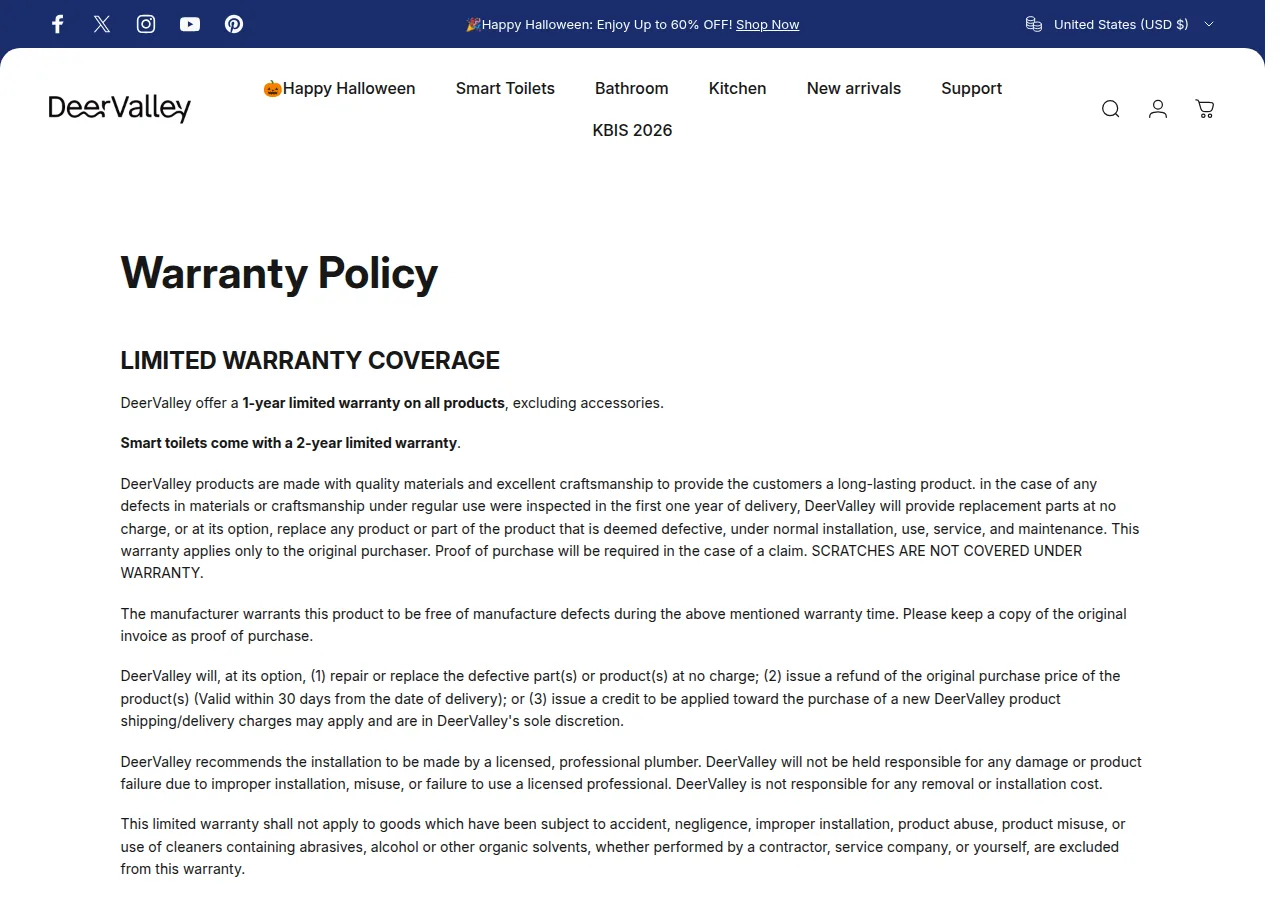Click the country selector chevron arrow
Image resolution: width=1280 pixels, height=900 pixels.
(1208, 24)
